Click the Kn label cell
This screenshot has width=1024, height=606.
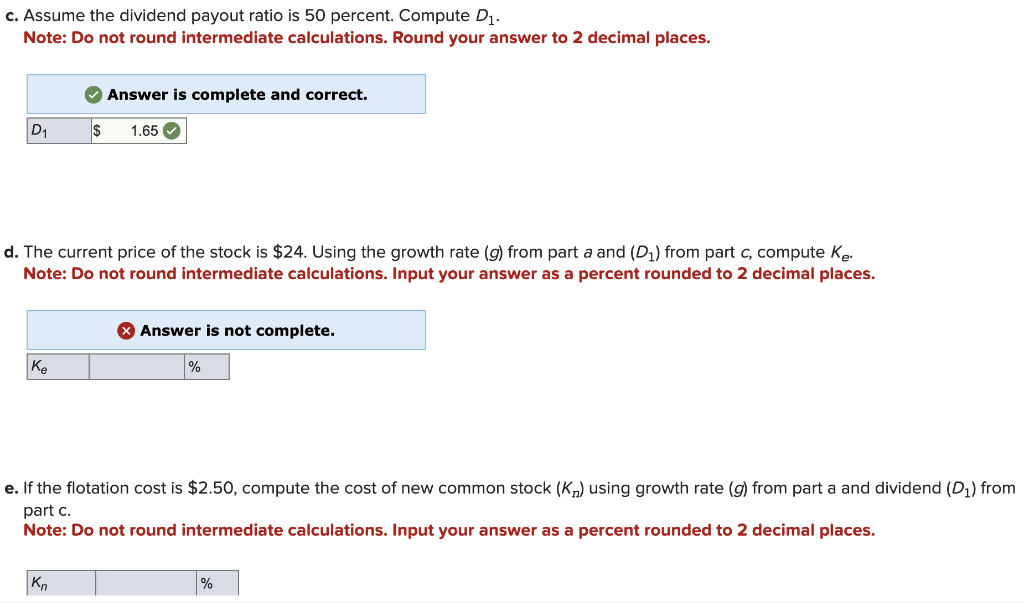click(58, 582)
